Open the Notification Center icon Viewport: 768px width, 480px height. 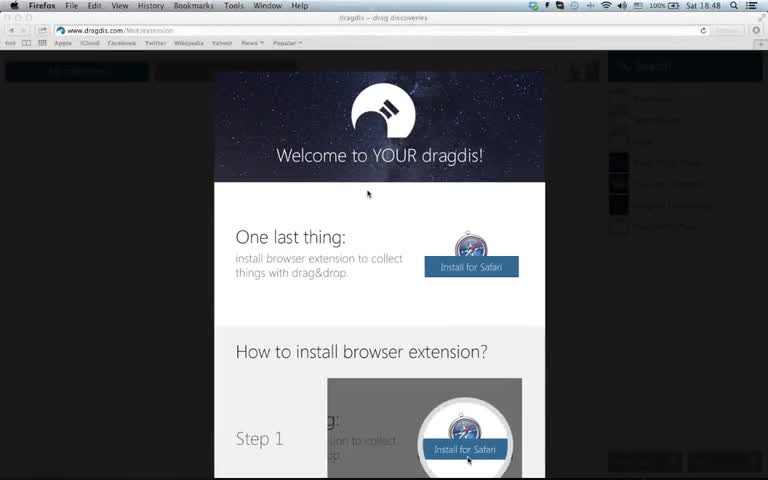(x=751, y=6)
